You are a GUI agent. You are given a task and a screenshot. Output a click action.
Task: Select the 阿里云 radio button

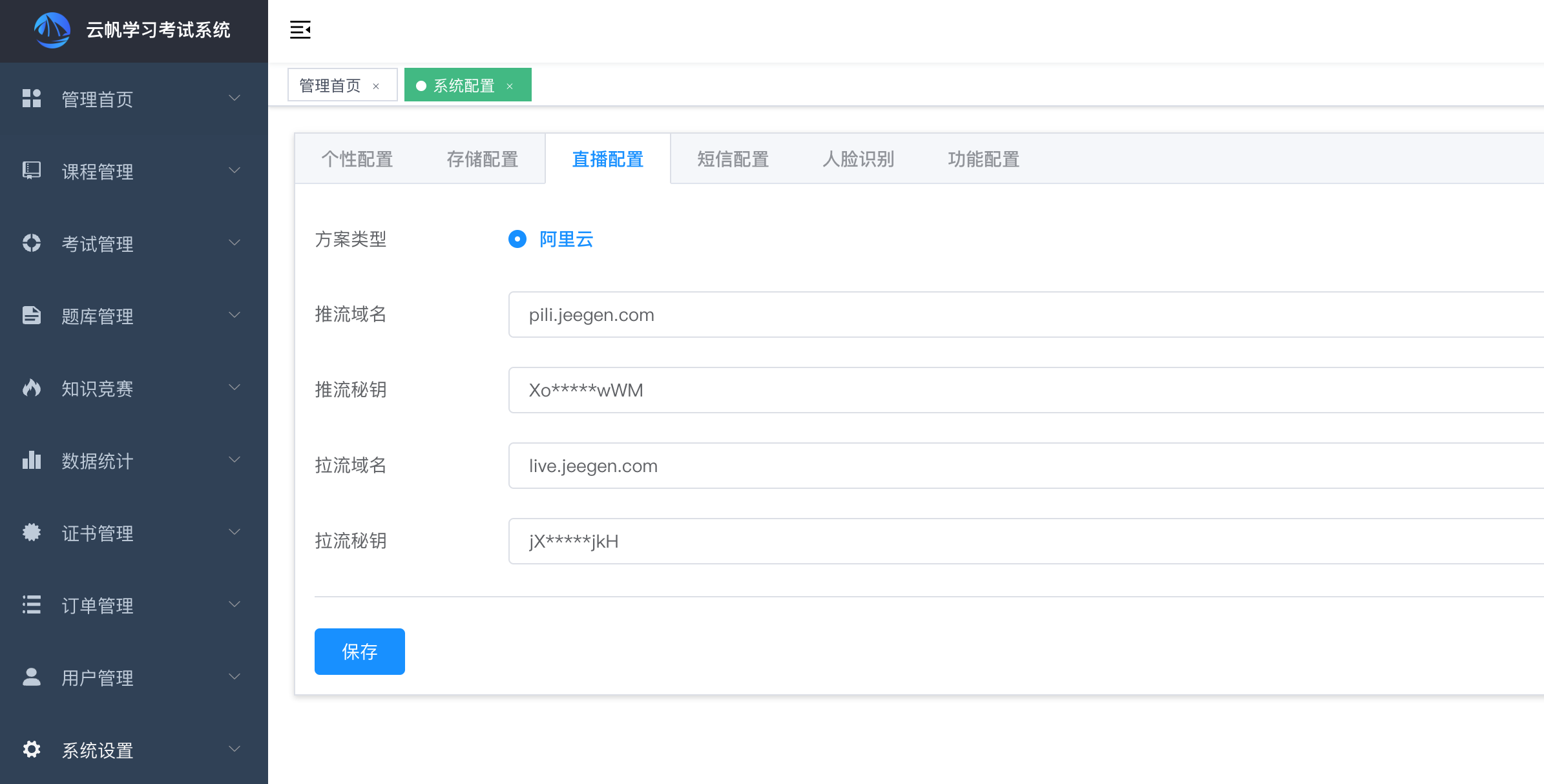tap(517, 239)
